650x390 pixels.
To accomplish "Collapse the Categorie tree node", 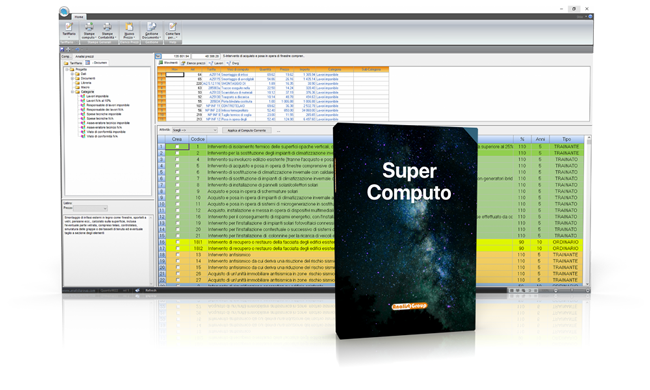I will [x=73, y=92].
